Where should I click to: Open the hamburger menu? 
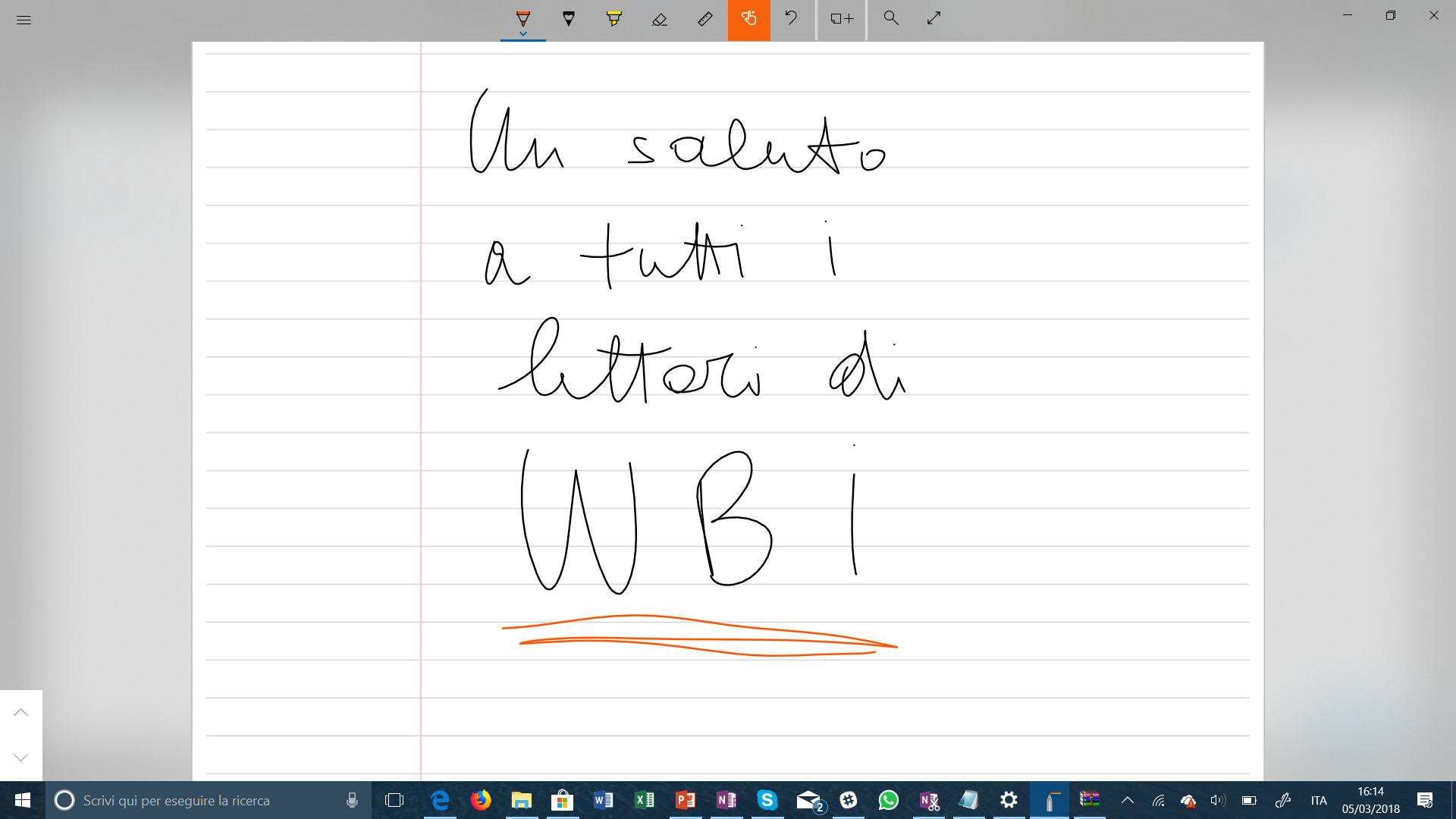tap(24, 20)
